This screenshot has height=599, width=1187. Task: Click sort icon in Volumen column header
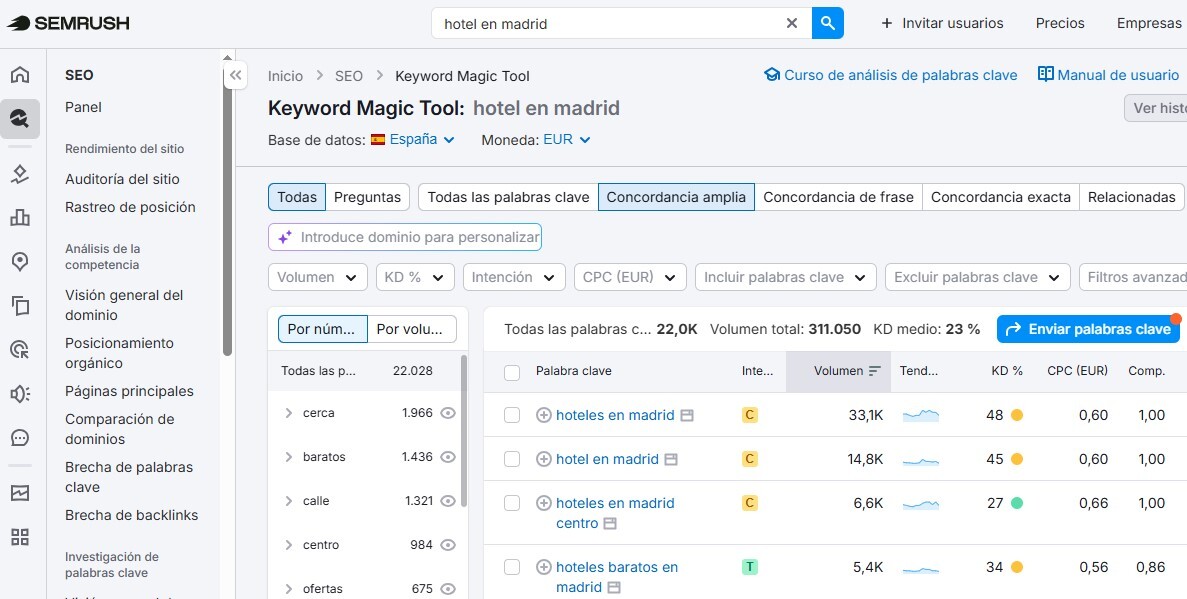(x=875, y=371)
